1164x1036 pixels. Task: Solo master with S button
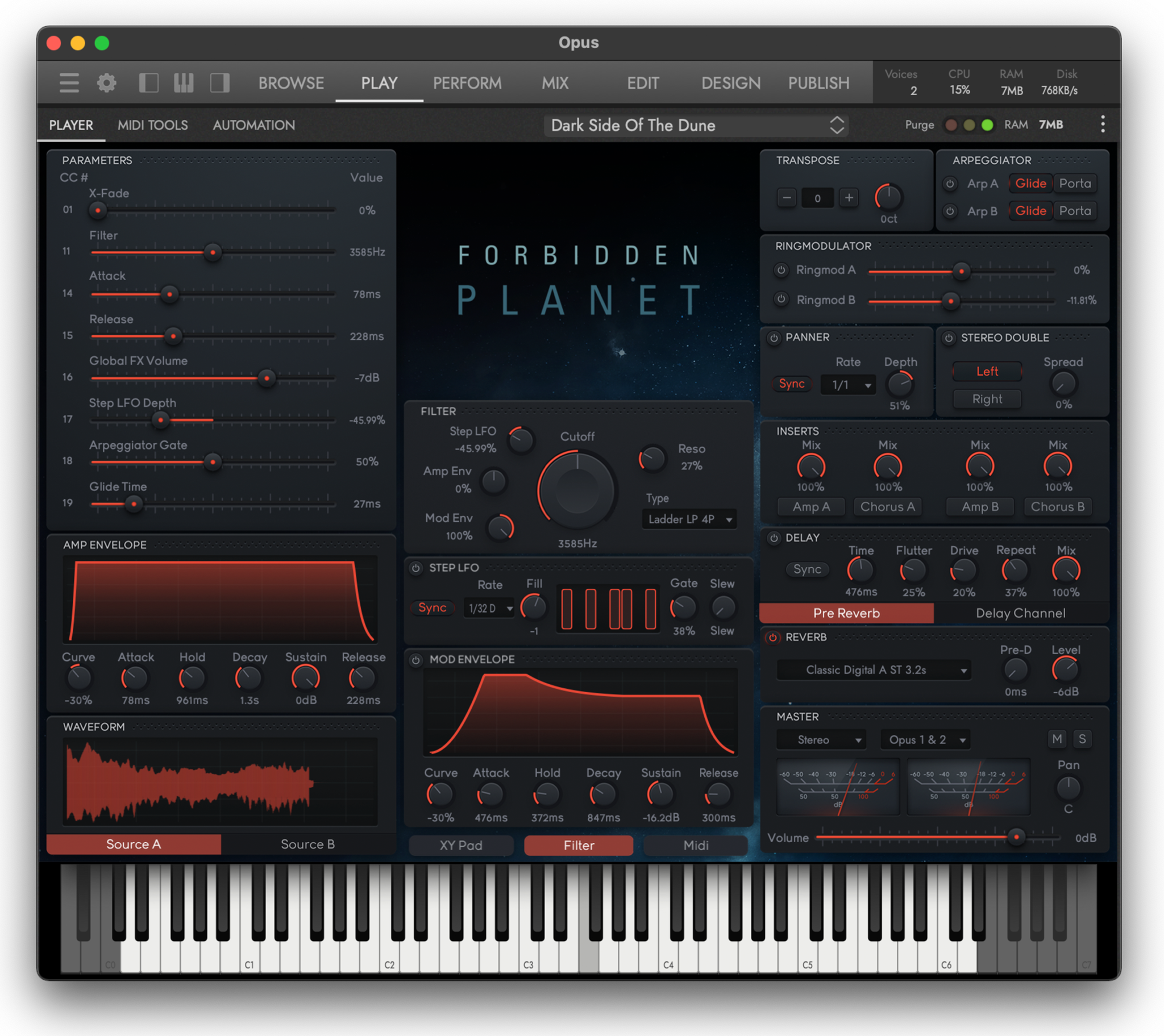1082,739
